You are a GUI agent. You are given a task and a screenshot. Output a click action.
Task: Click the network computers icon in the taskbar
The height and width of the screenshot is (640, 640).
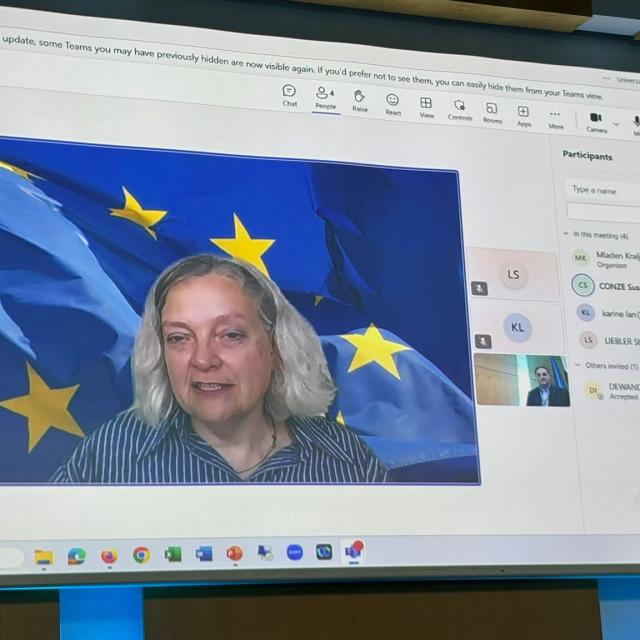(265, 553)
